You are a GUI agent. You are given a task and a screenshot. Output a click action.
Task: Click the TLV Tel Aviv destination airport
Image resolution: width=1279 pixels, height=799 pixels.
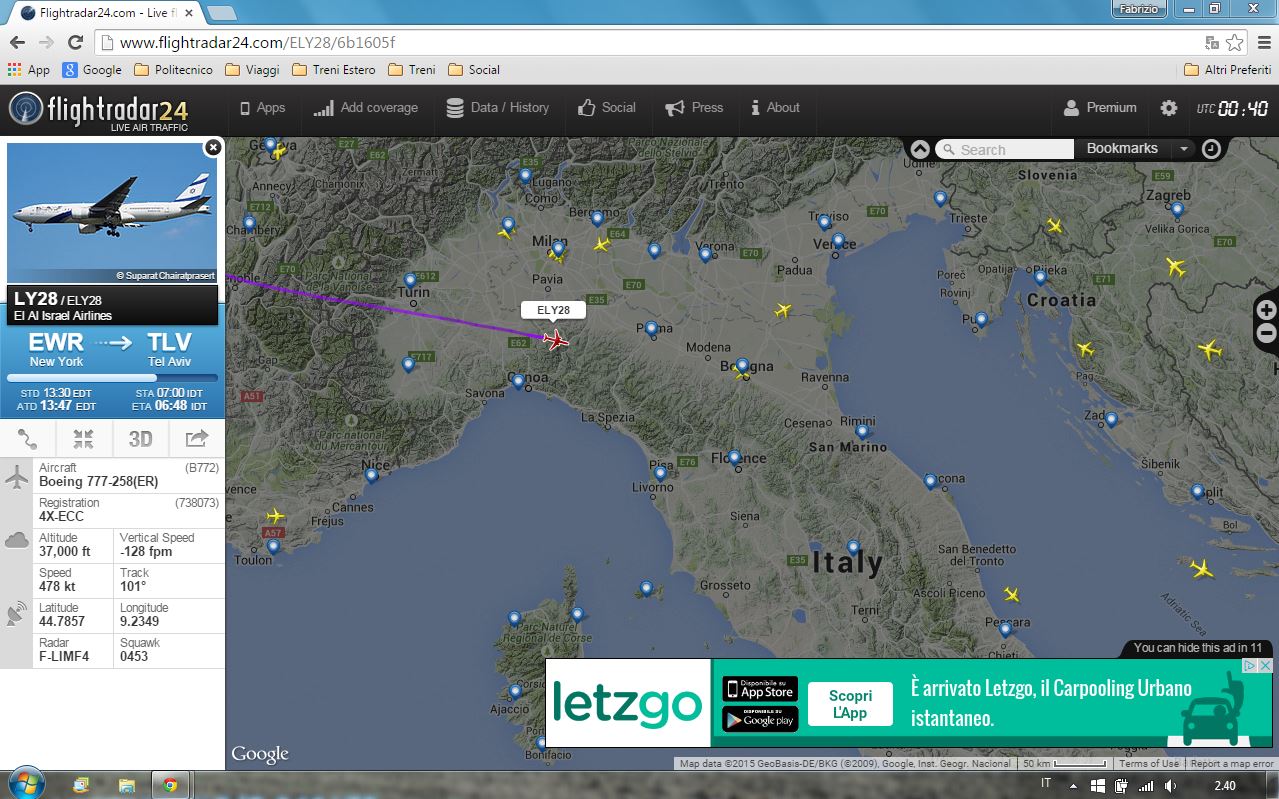point(170,350)
